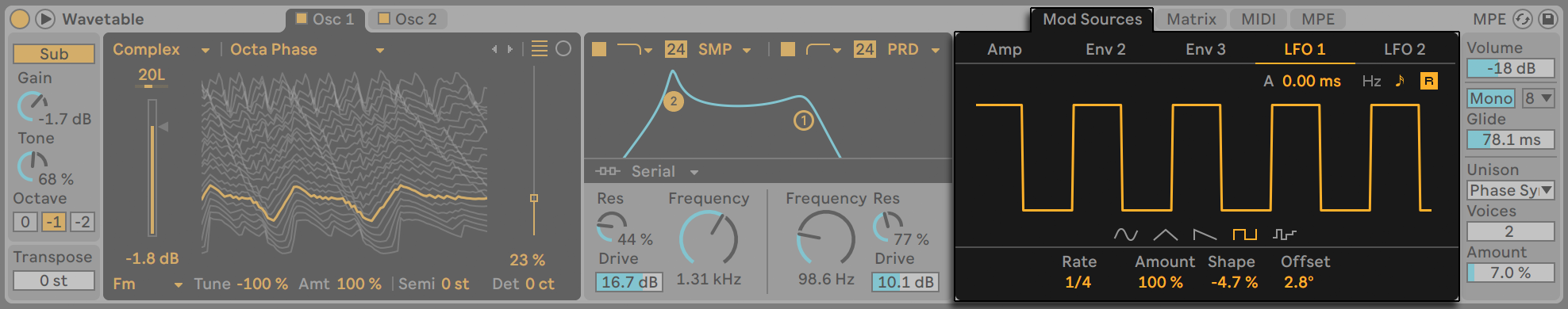Click the oscillator gain slider
The height and width of the screenshot is (309, 1568).
152,168
